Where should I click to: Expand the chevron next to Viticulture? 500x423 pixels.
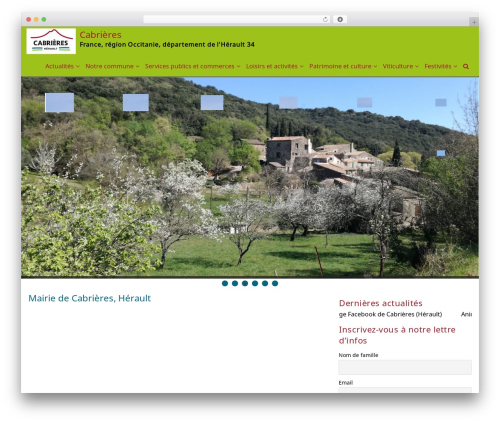pyautogui.click(x=417, y=66)
